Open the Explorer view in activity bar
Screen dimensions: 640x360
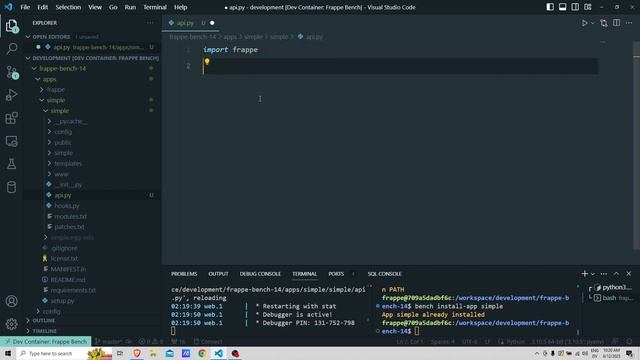tap(11, 26)
